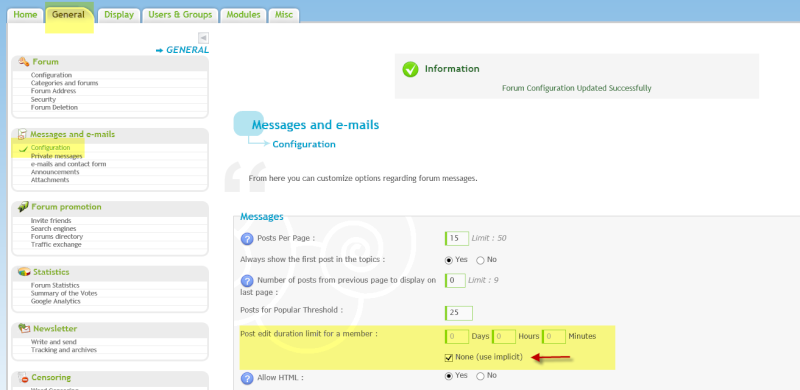Open Search engines link
This screenshot has height=390, width=800.
[x=53, y=229]
